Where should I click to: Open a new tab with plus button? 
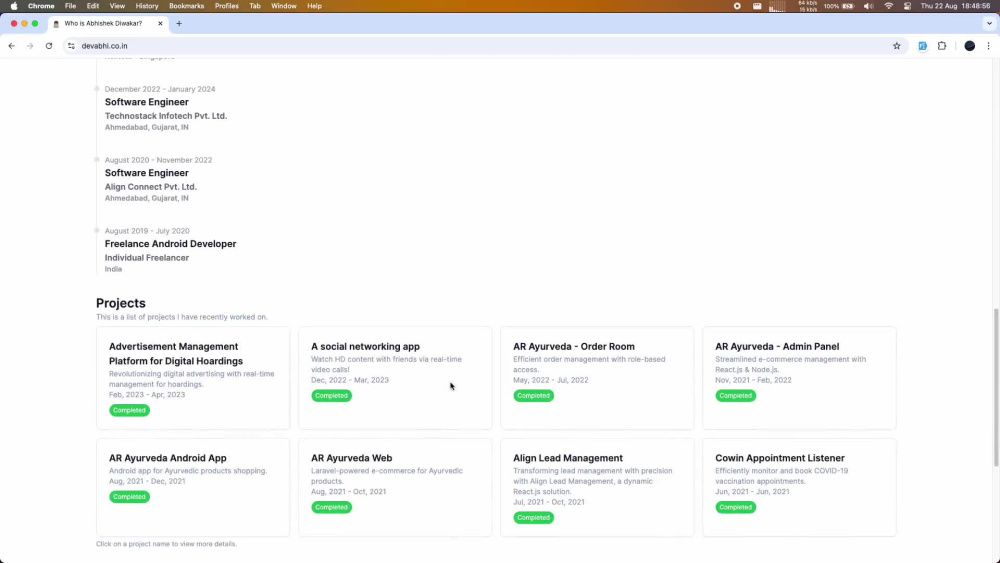[x=179, y=24]
